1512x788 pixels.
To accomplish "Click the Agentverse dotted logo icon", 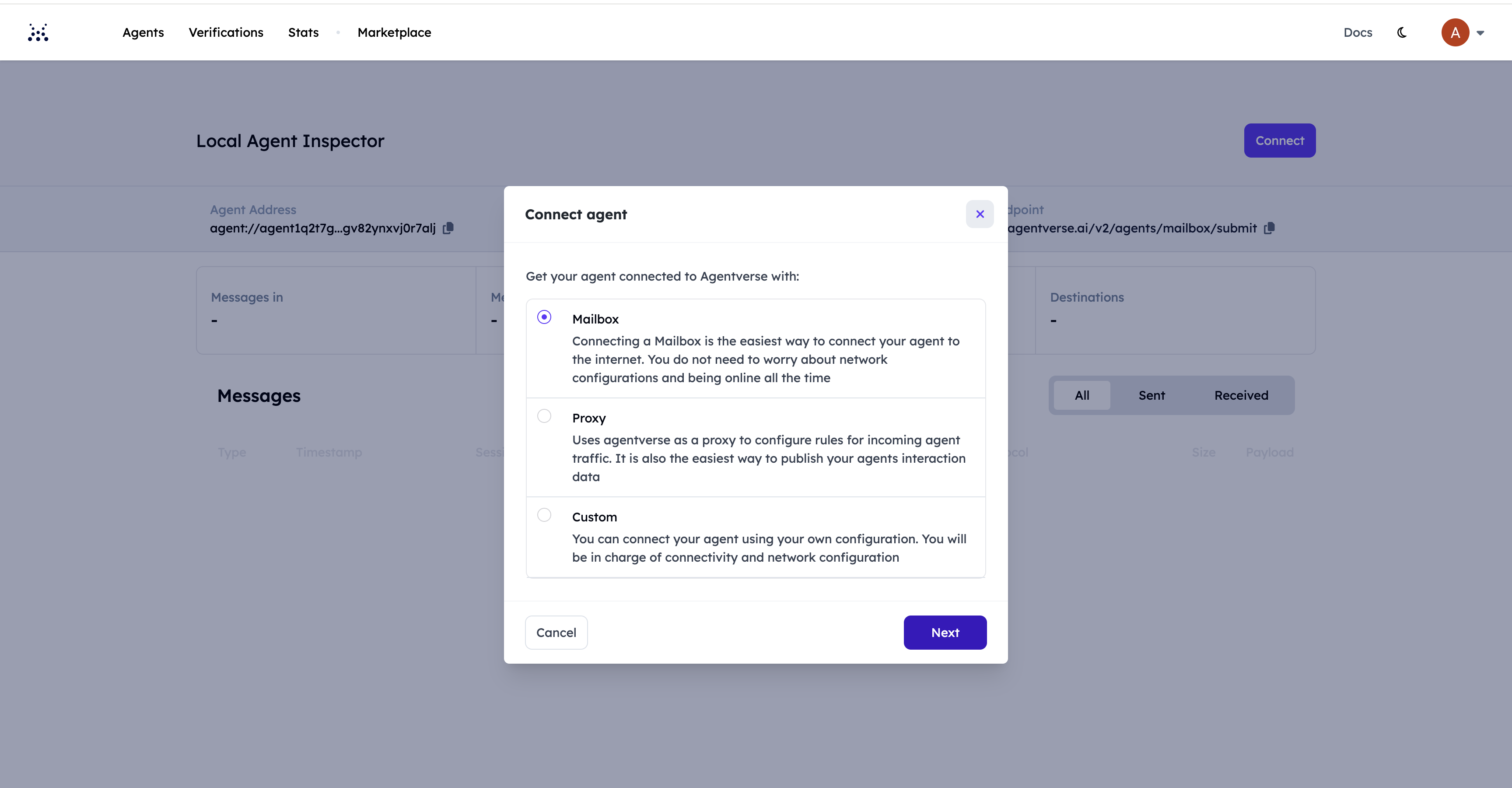I will [x=38, y=32].
